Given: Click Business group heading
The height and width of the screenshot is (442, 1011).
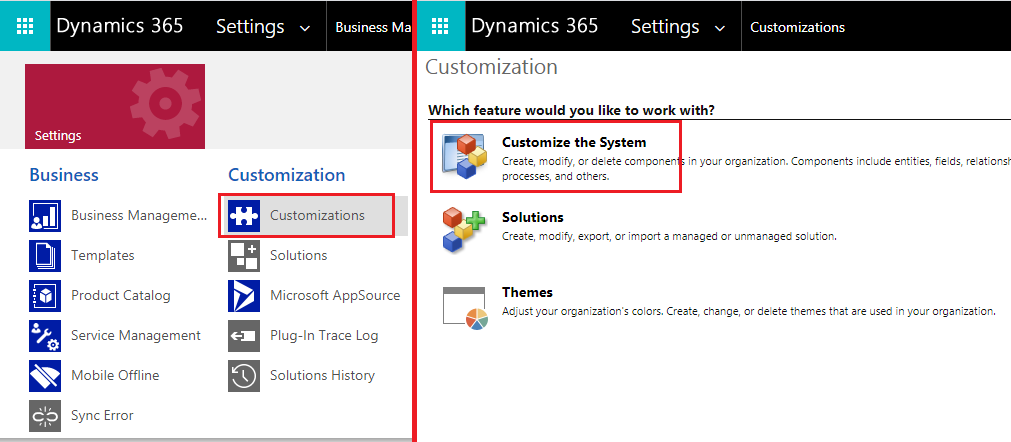Looking at the screenshot, I should point(64,175).
